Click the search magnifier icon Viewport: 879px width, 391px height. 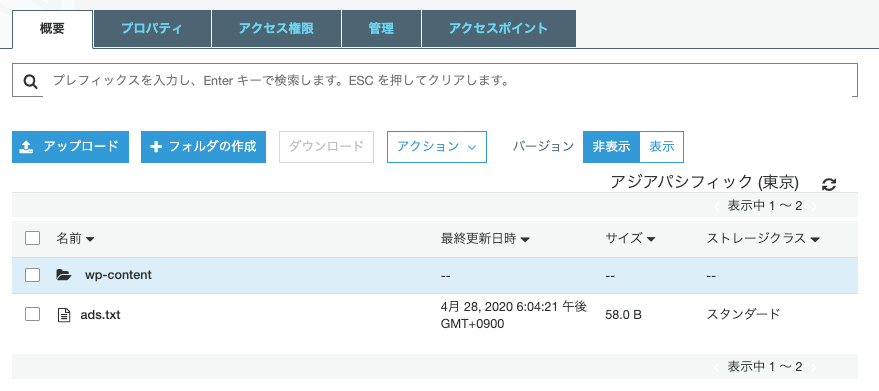click(30, 82)
